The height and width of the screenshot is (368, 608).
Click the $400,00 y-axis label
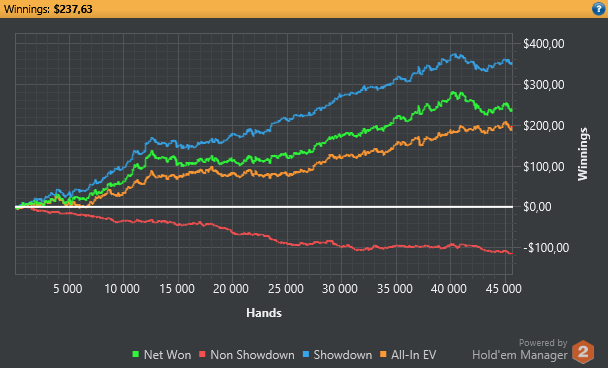544,44
